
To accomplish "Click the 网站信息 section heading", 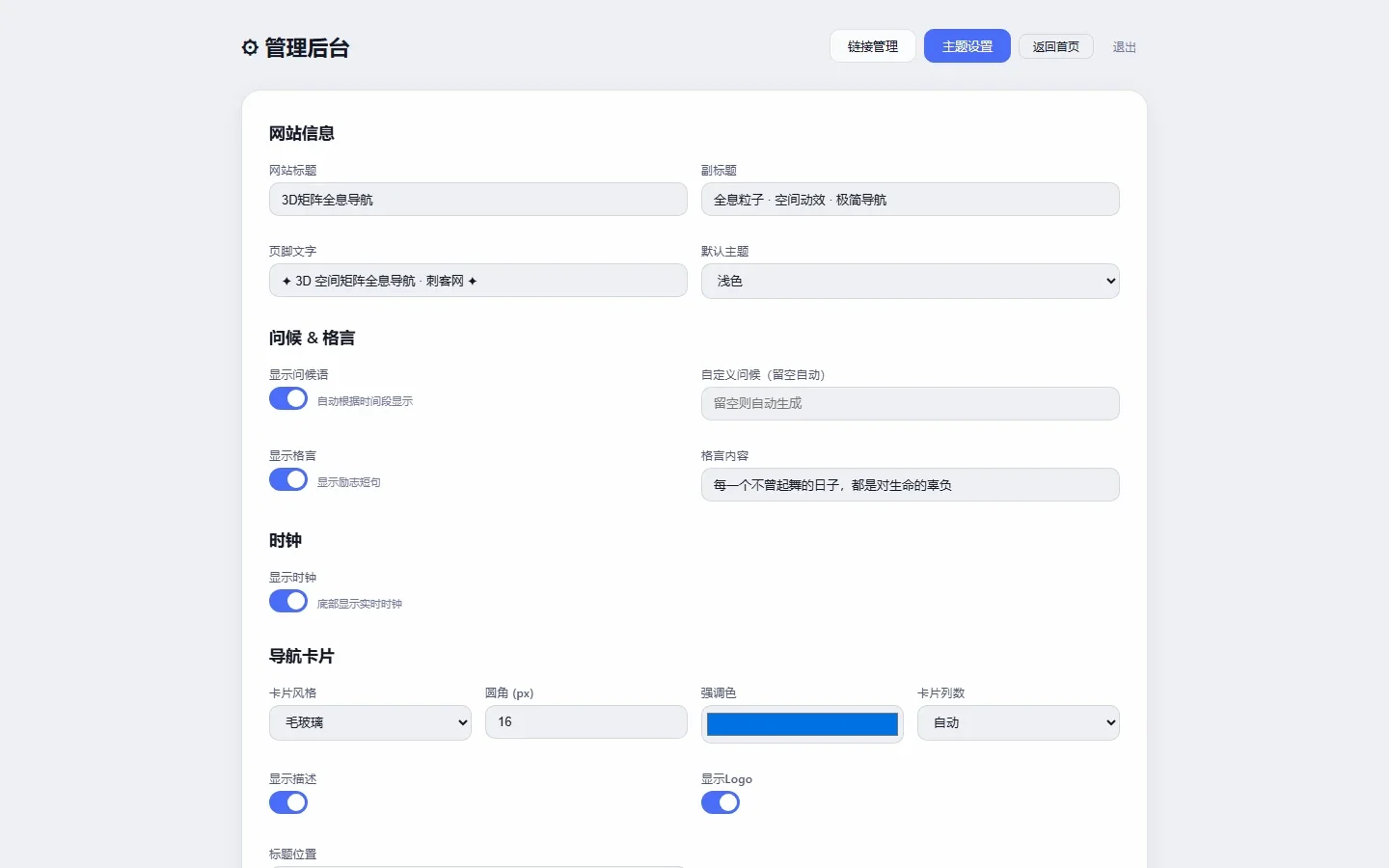I will click(x=302, y=133).
